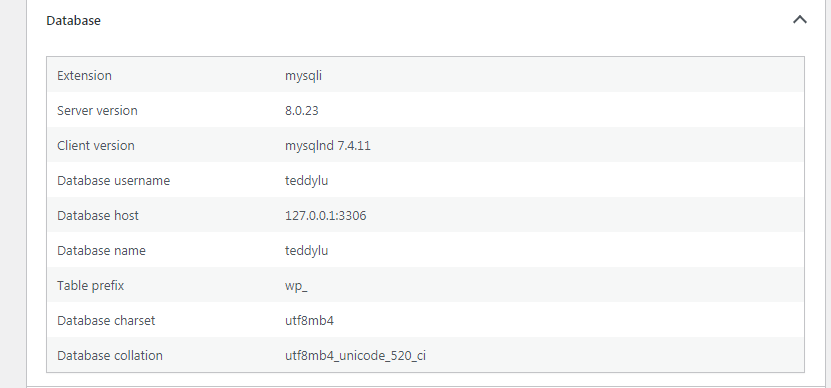Select the mysqlnd 7.4.11 value
The height and width of the screenshot is (388, 831).
(x=328, y=146)
